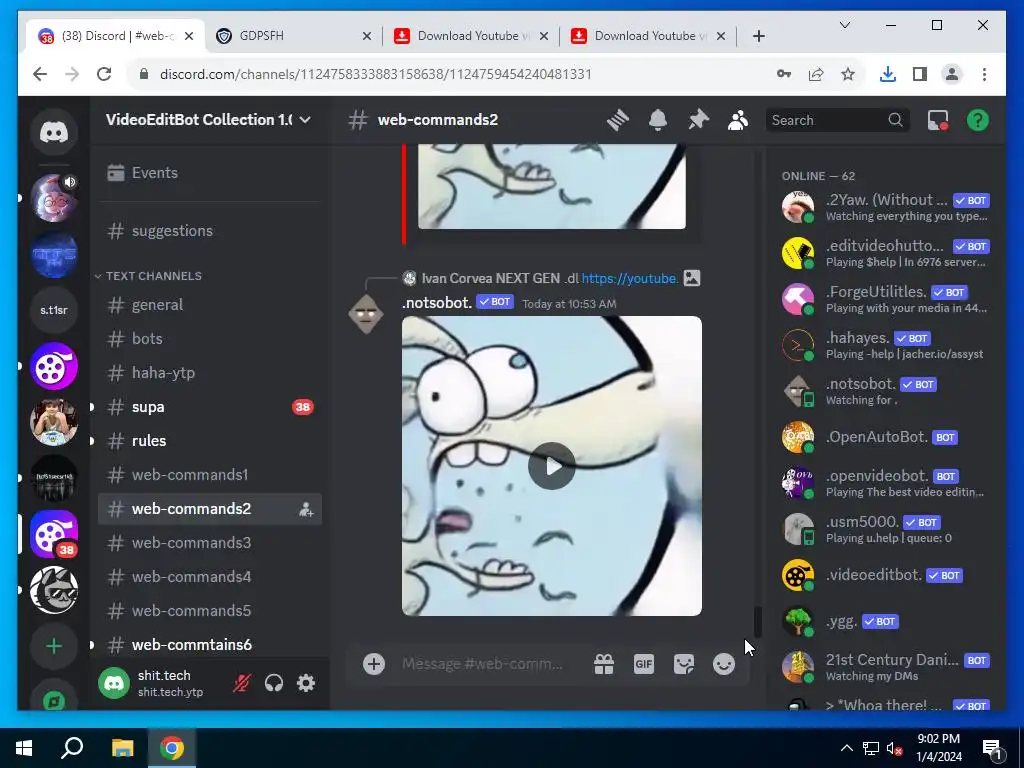Open Events in channel sidebar
The height and width of the screenshot is (768, 1024).
tap(209, 172)
